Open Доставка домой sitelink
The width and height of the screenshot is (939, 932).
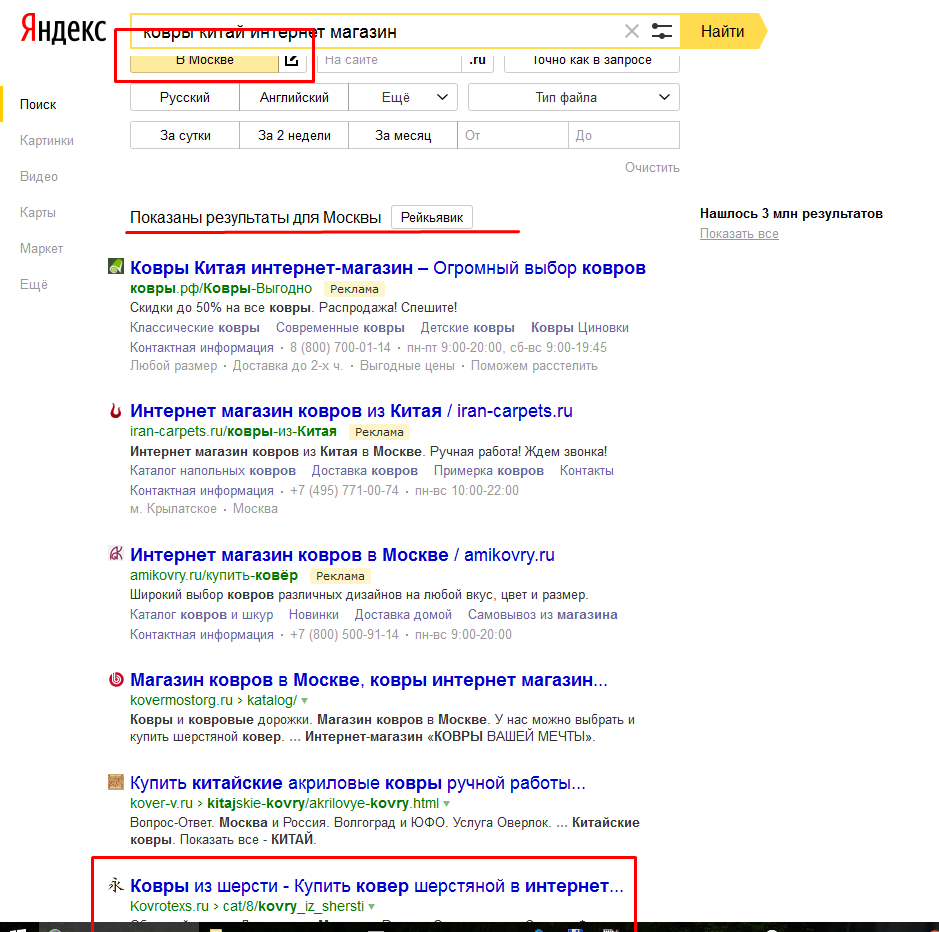pyautogui.click(x=403, y=615)
